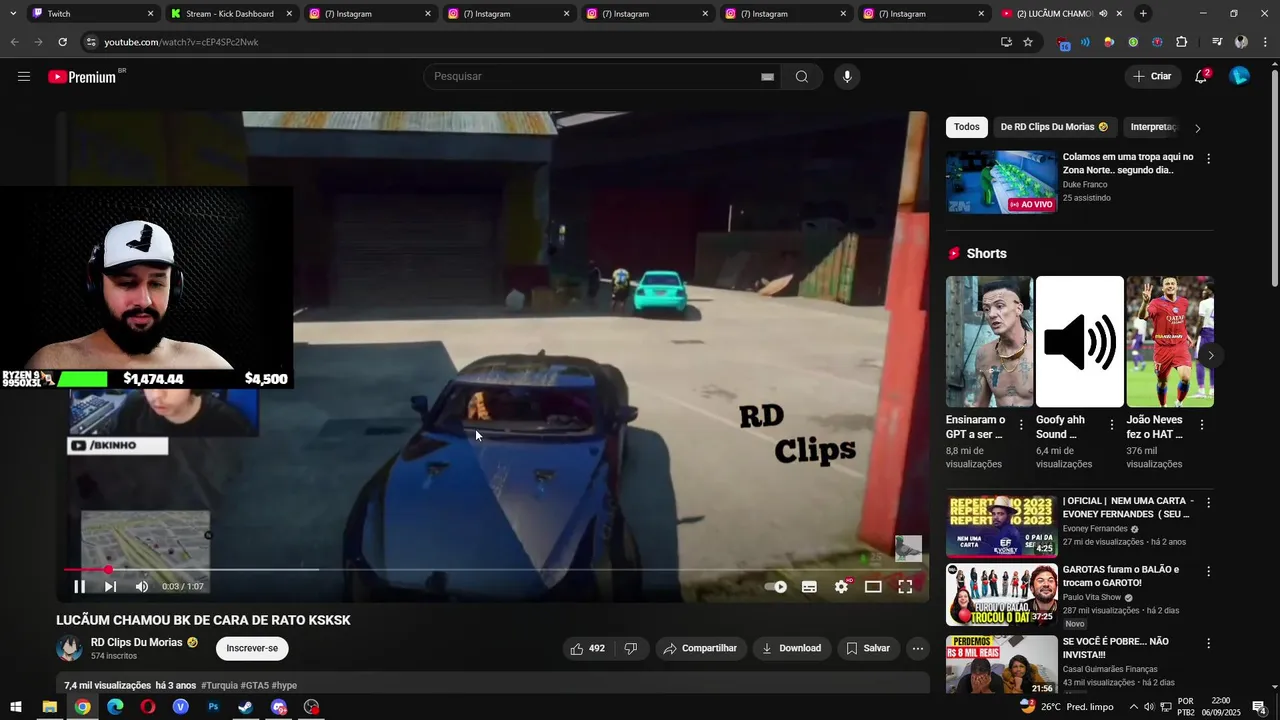This screenshot has height=720, width=1280.
Task: Show more filter chips with the arrow
Action: click(x=1198, y=128)
